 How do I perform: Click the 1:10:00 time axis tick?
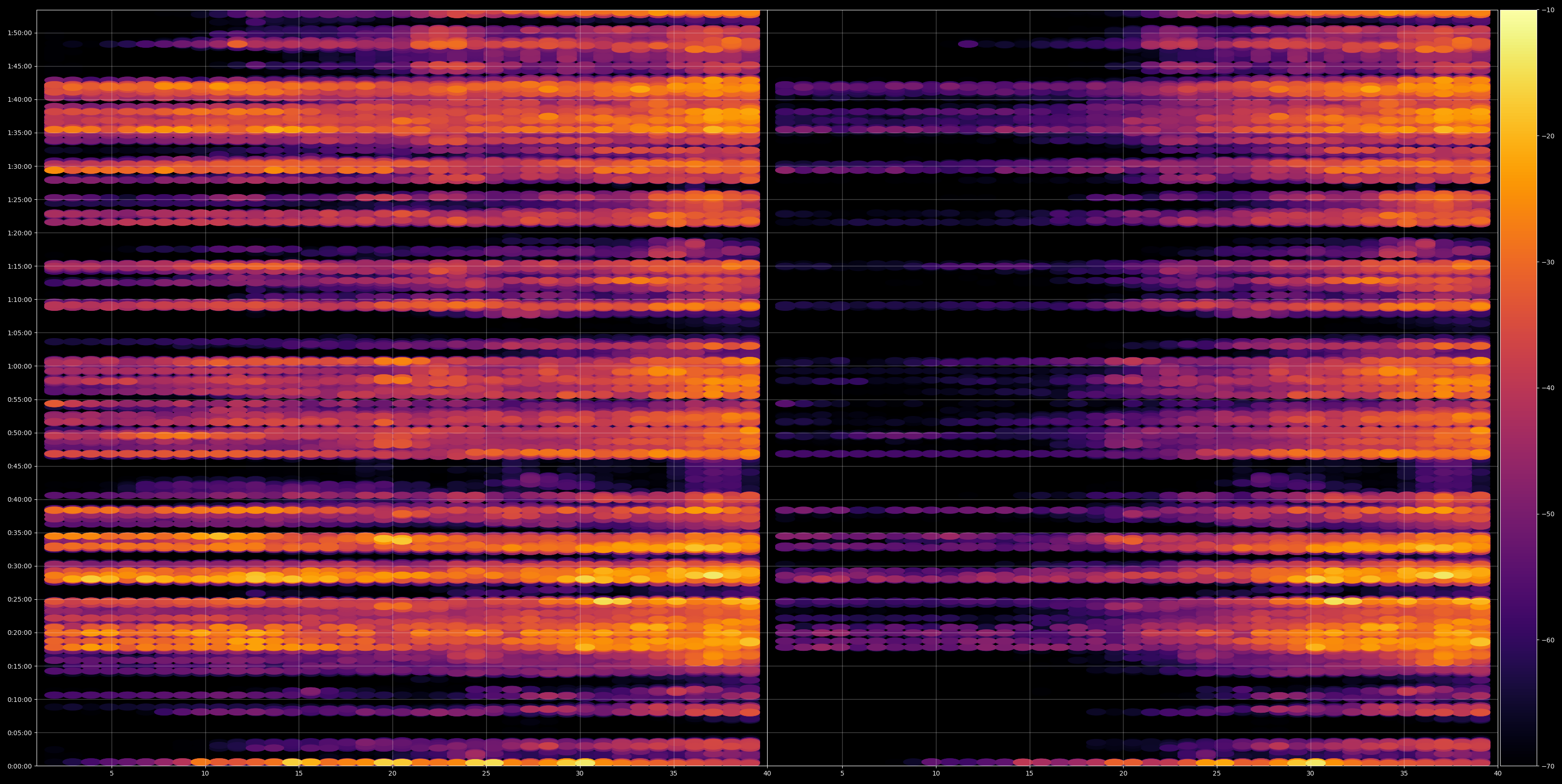[19, 299]
